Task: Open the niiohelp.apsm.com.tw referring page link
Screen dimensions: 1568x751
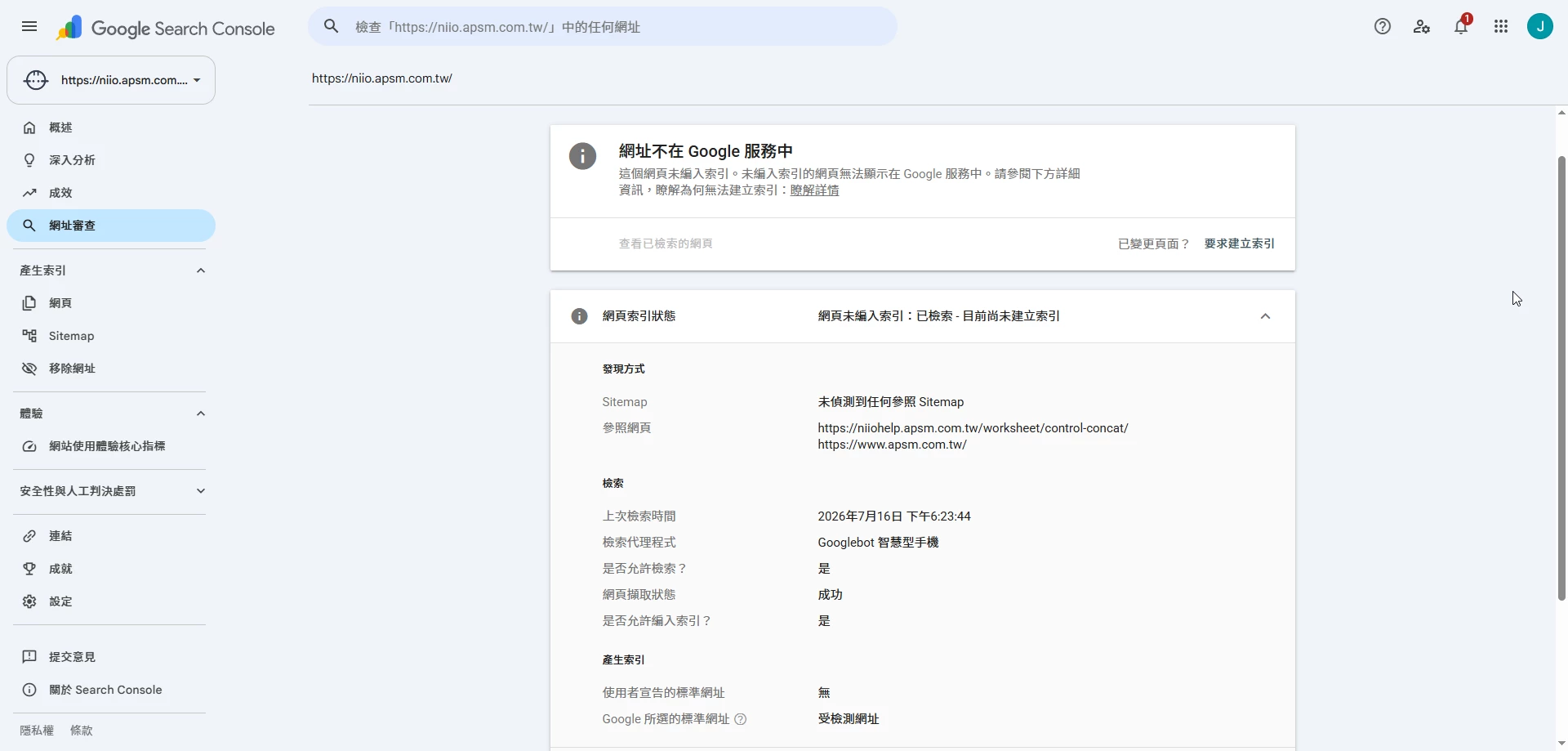Action: point(973,428)
